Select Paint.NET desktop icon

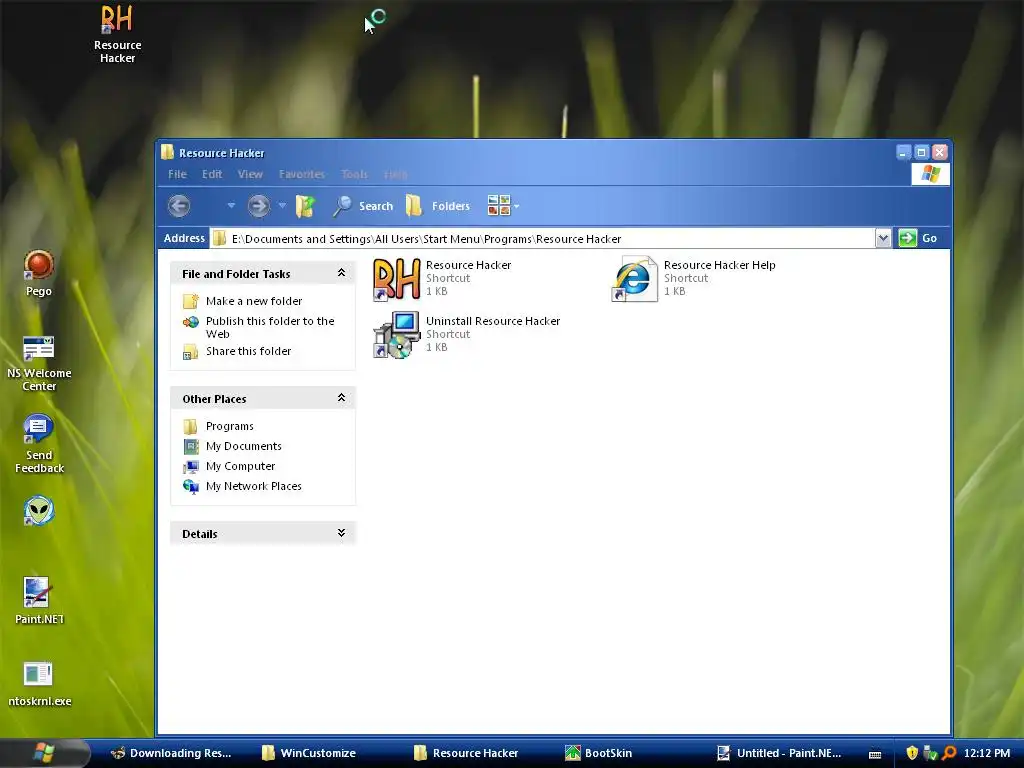click(x=39, y=601)
